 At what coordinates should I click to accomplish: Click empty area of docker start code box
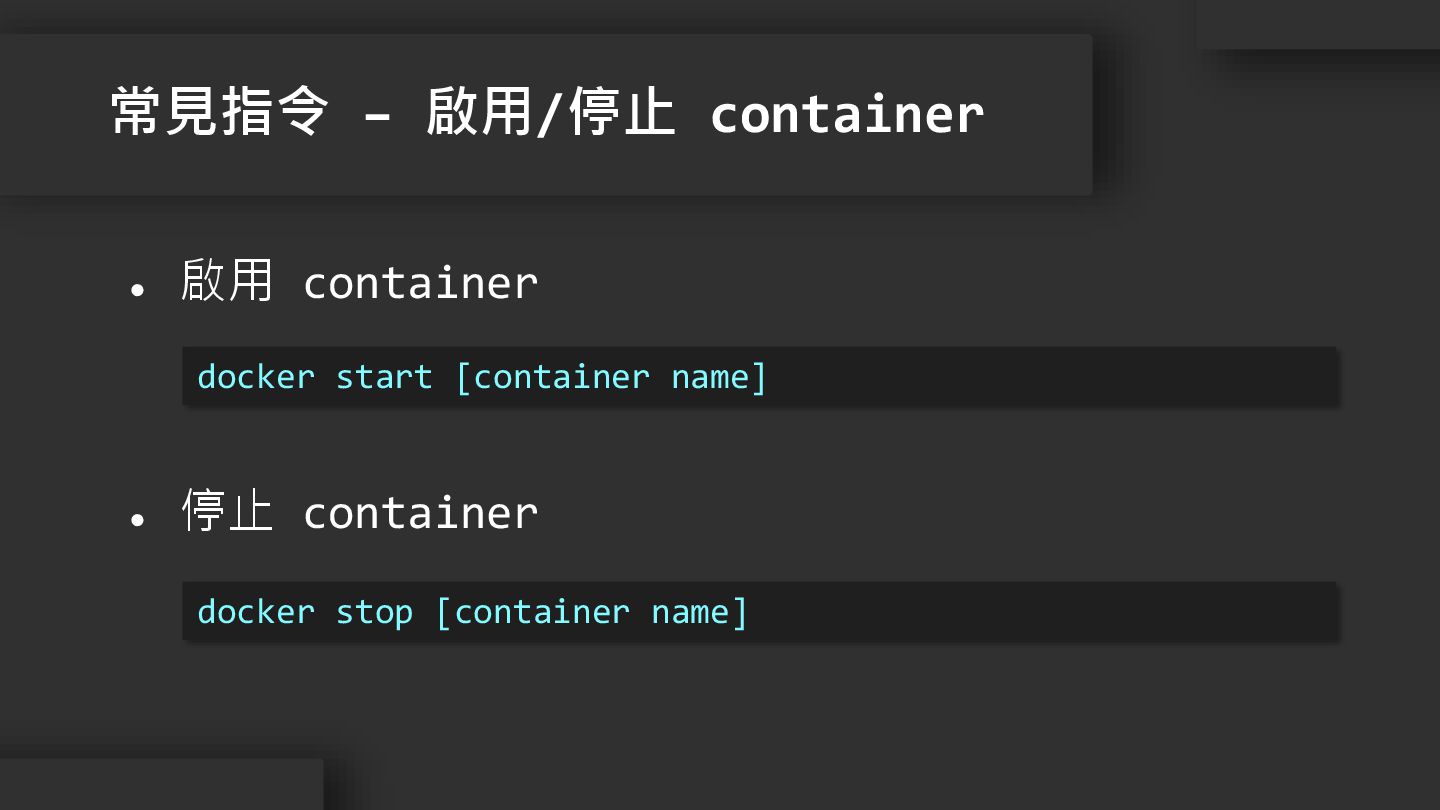[1050, 377]
